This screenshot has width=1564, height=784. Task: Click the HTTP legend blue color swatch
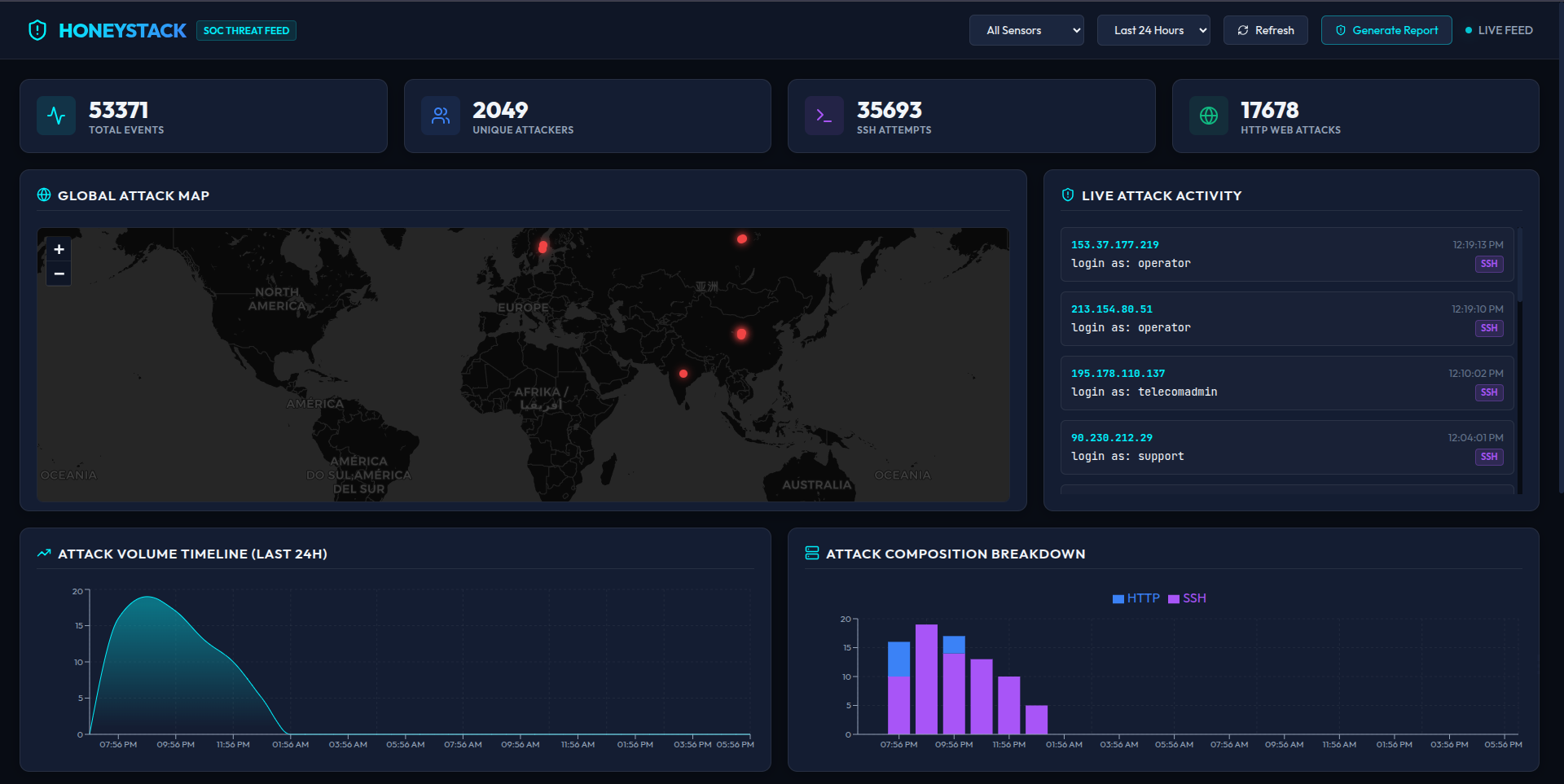click(1118, 599)
